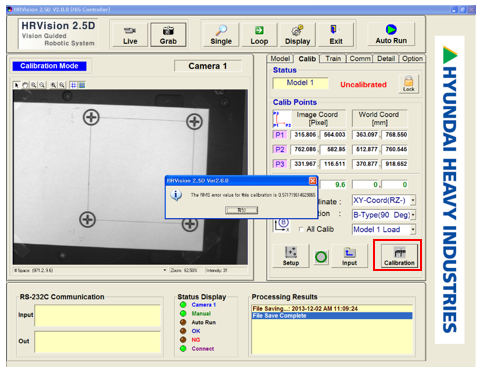Open the Input folder button
481x373 pixels.
(349, 256)
